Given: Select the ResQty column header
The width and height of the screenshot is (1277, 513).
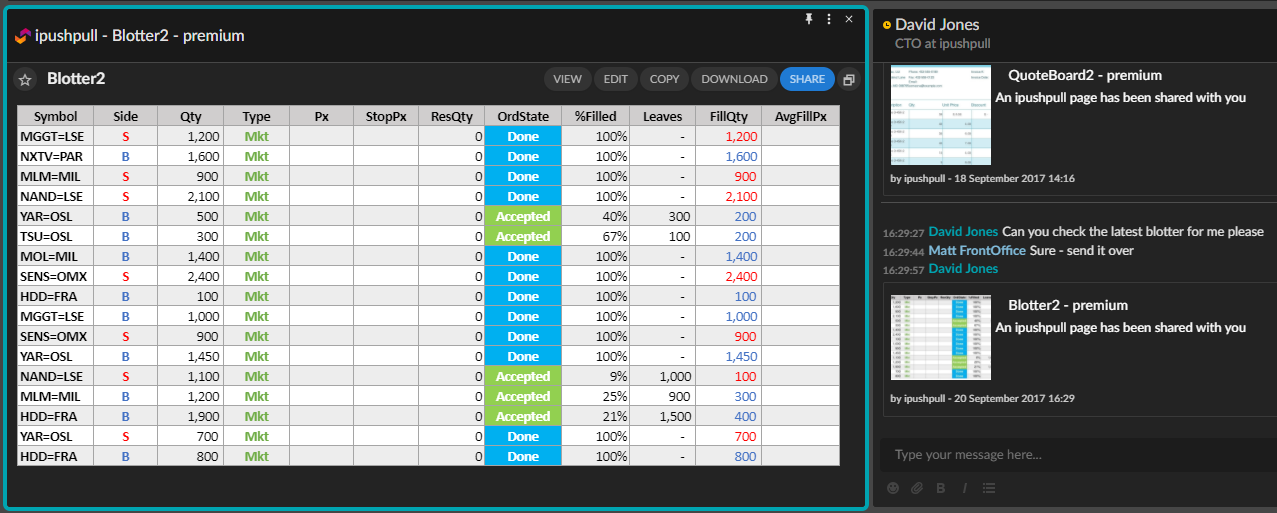Looking at the screenshot, I should [x=451, y=116].
